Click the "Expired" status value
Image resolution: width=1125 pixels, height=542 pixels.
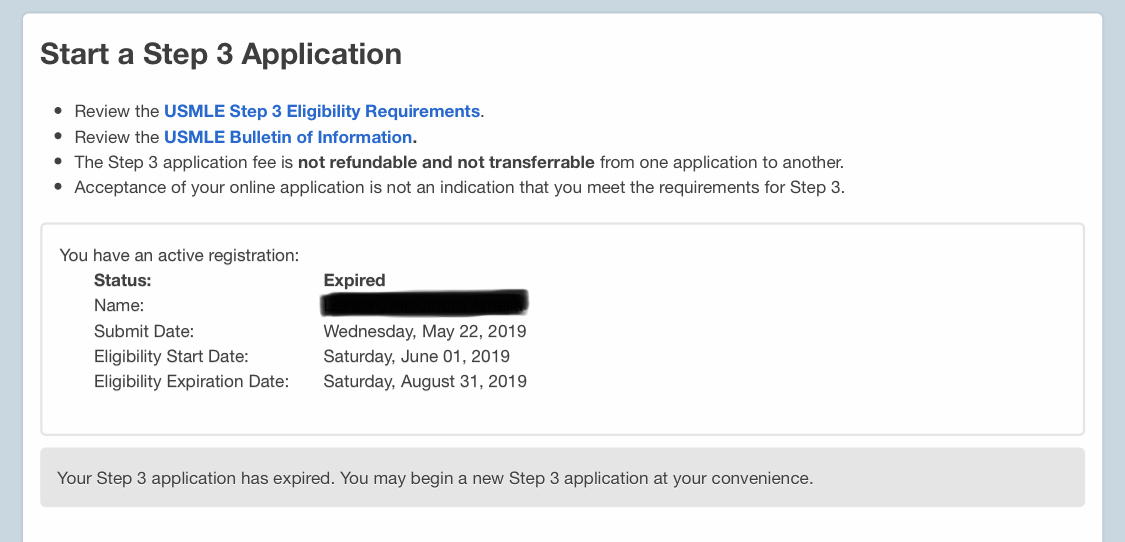click(354, 280)
